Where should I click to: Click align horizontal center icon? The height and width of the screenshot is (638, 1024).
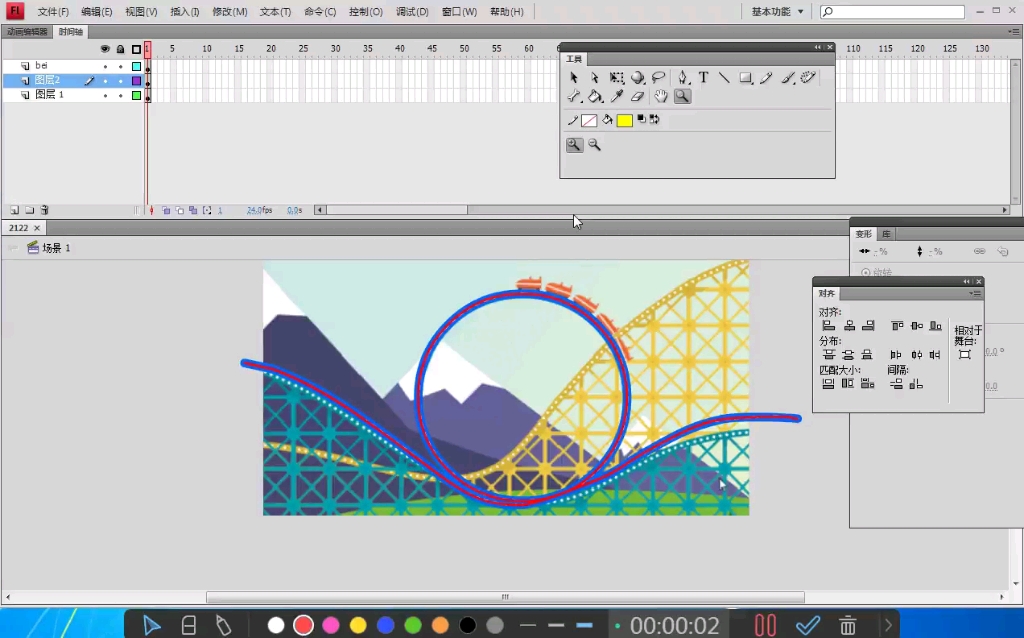[x=849, y=325]
